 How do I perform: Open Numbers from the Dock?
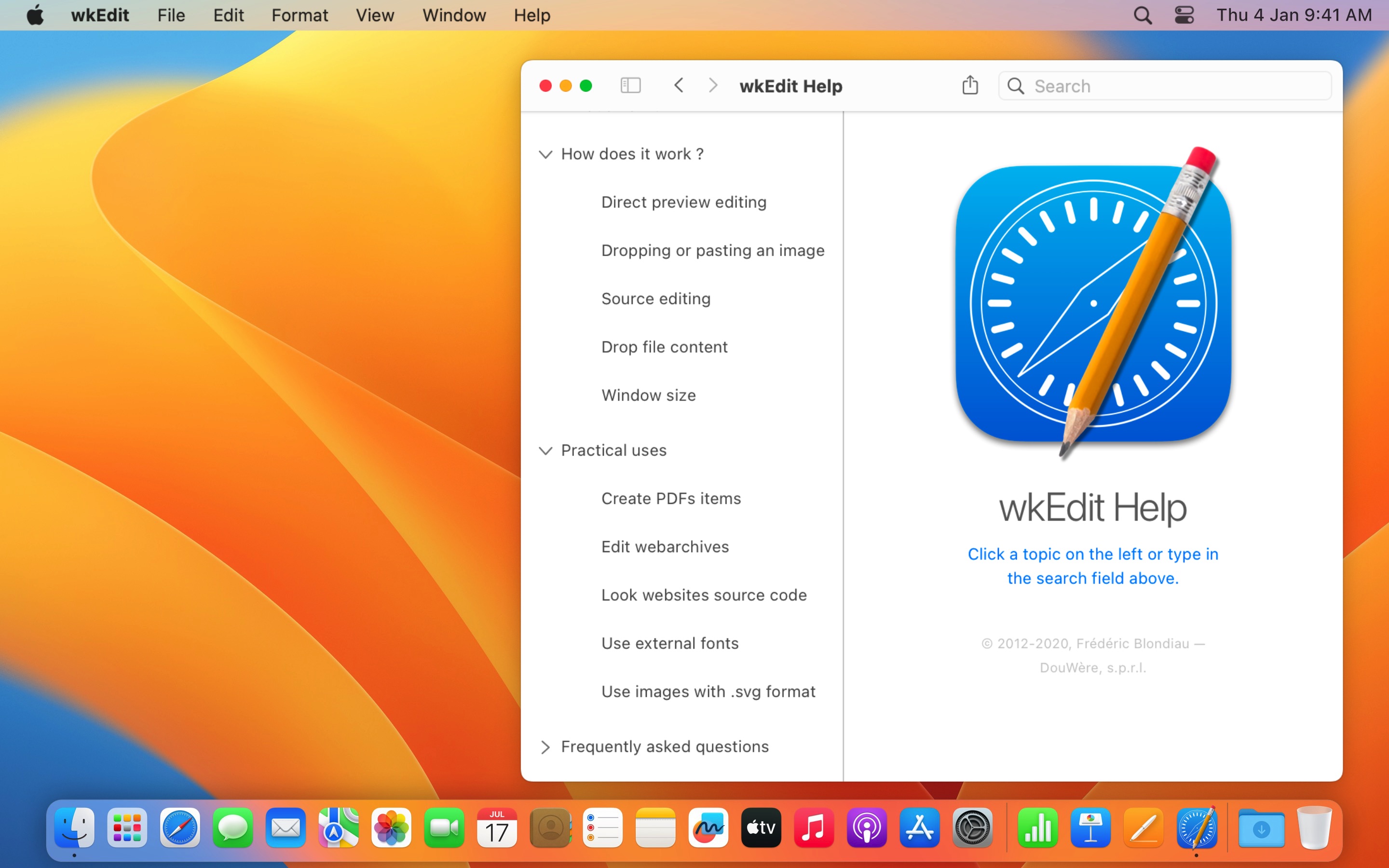1038,828
